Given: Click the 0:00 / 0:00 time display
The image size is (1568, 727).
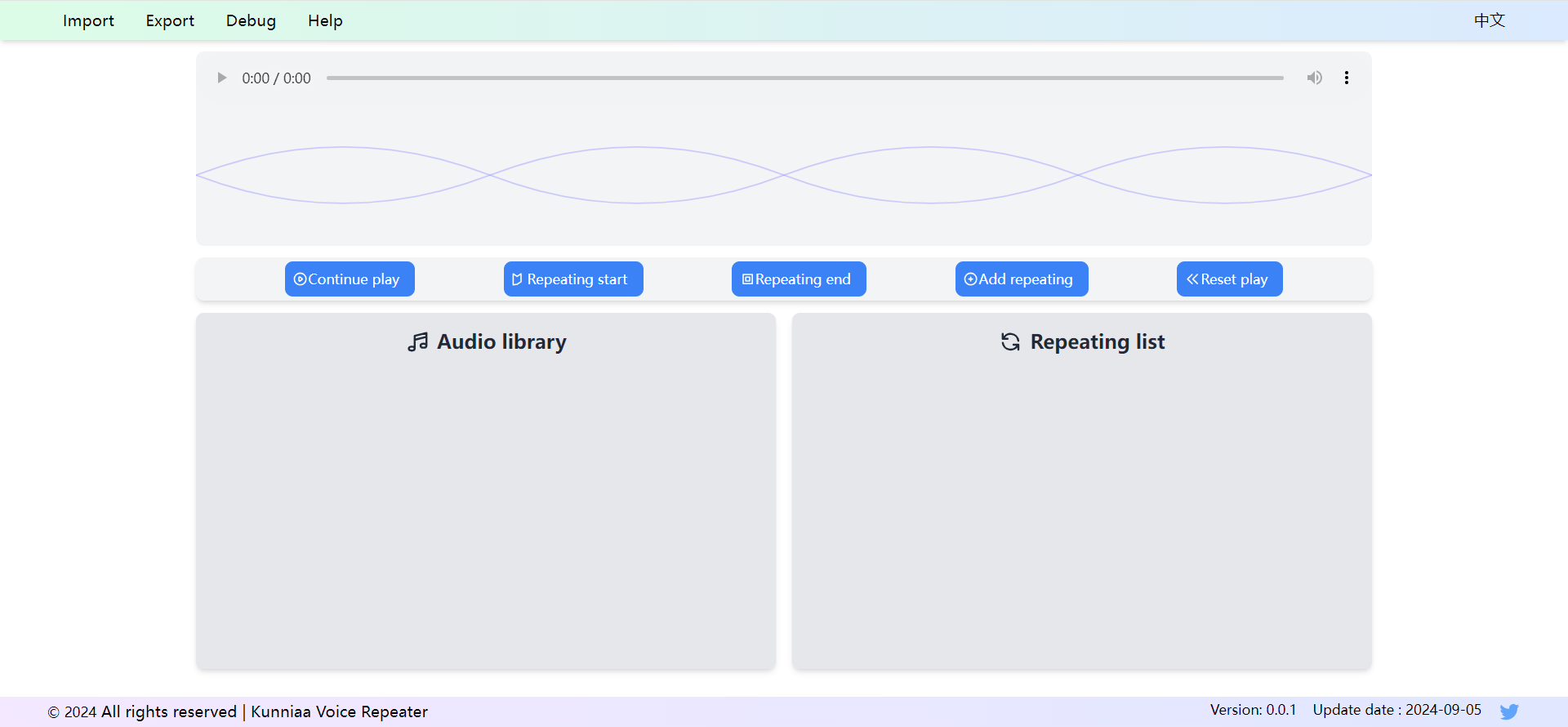Looking at the screenshot, I should (x=276, y=78).
